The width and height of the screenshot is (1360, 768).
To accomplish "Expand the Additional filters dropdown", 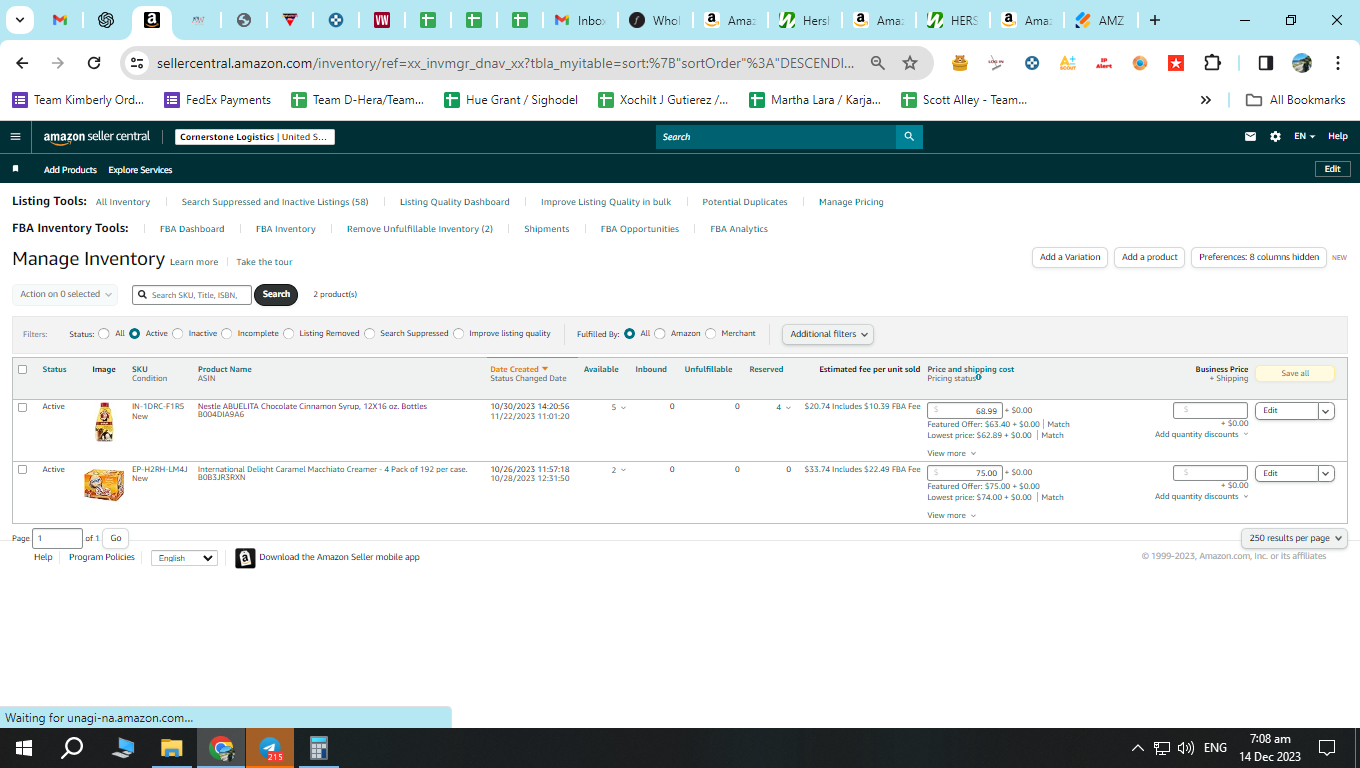I will [828, 334].
